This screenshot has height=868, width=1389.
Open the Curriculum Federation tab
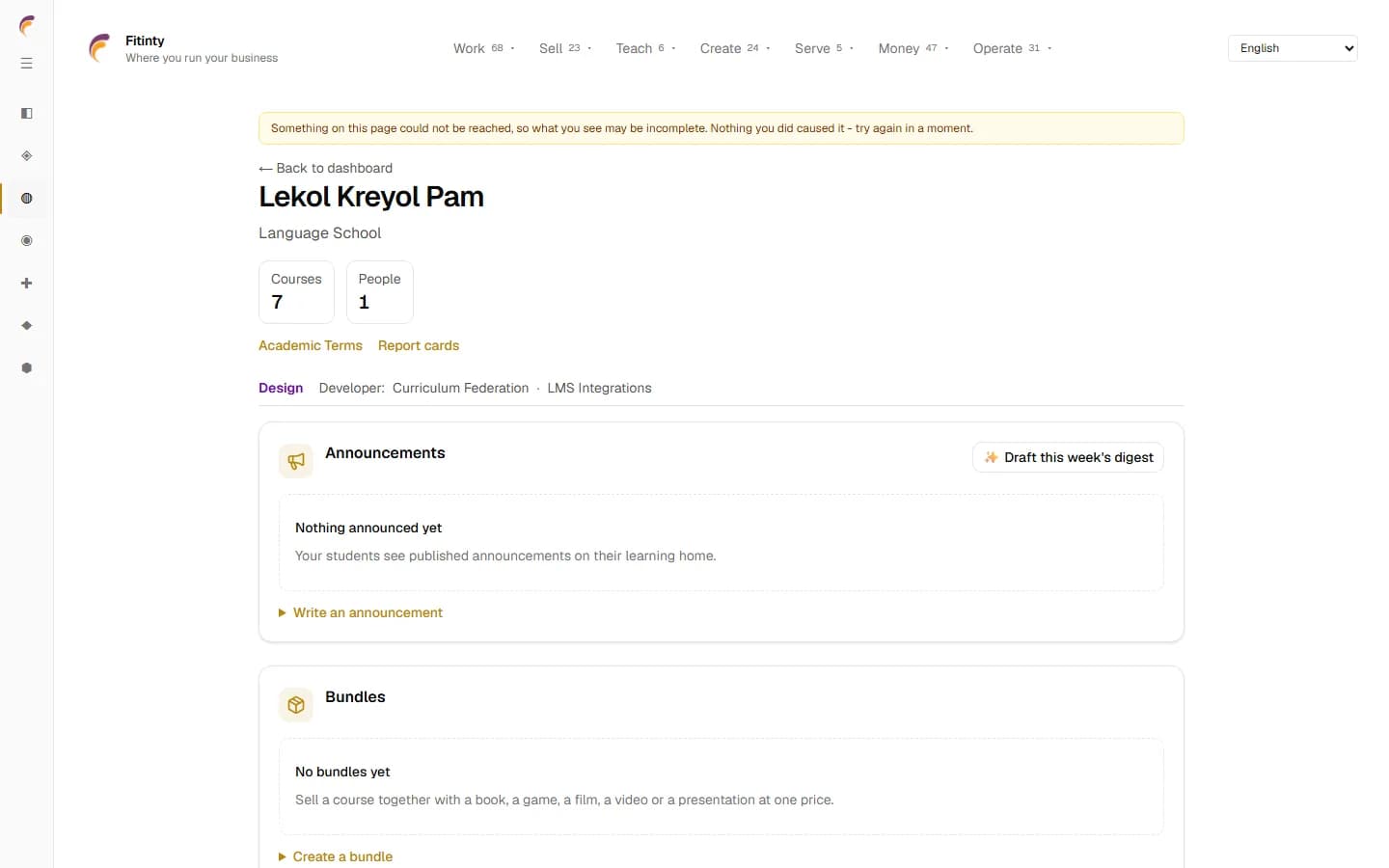coord(460,388)
